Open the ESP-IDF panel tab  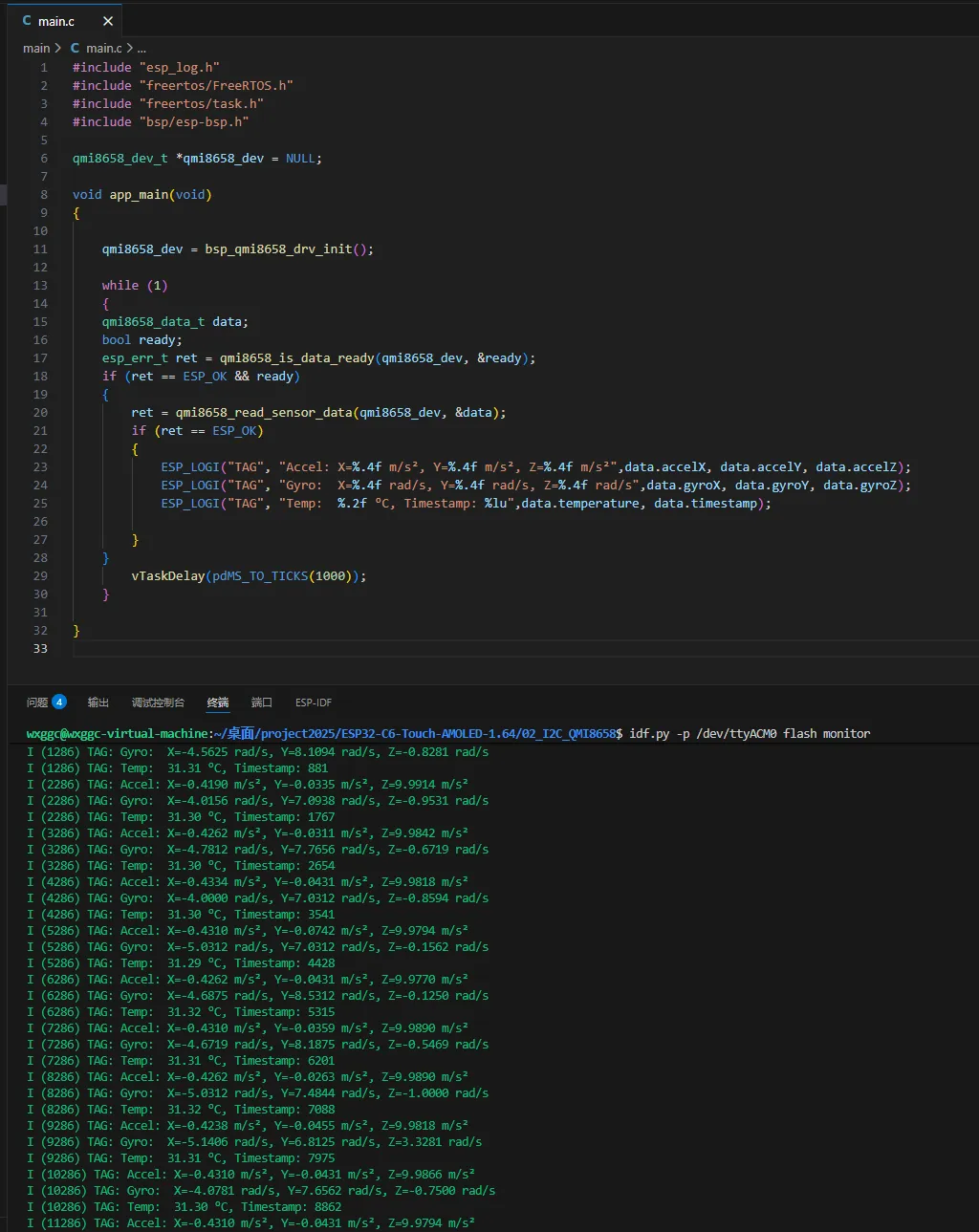coord(314,702)
